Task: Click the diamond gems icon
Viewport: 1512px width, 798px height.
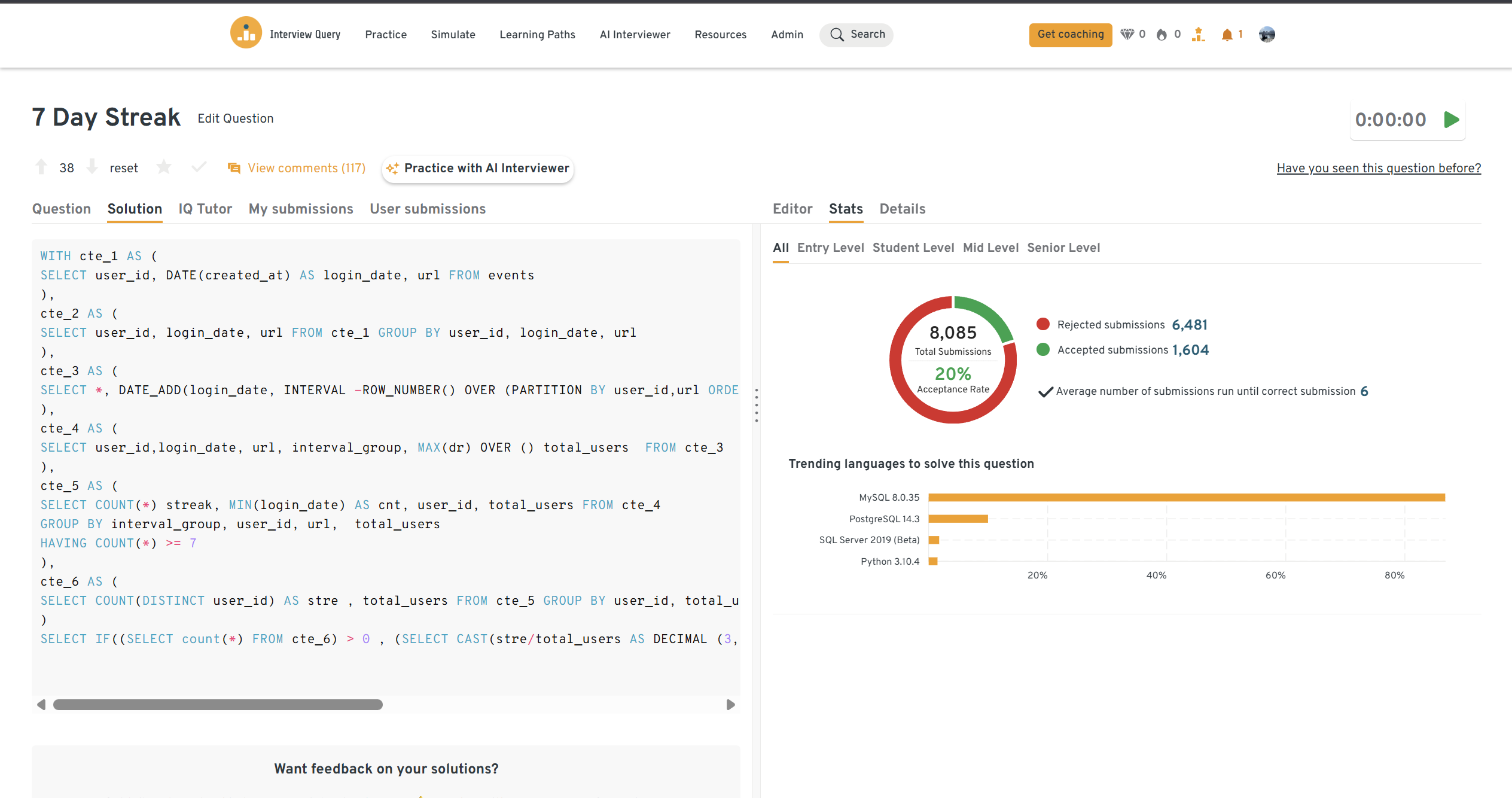Action: [1127, 35]
